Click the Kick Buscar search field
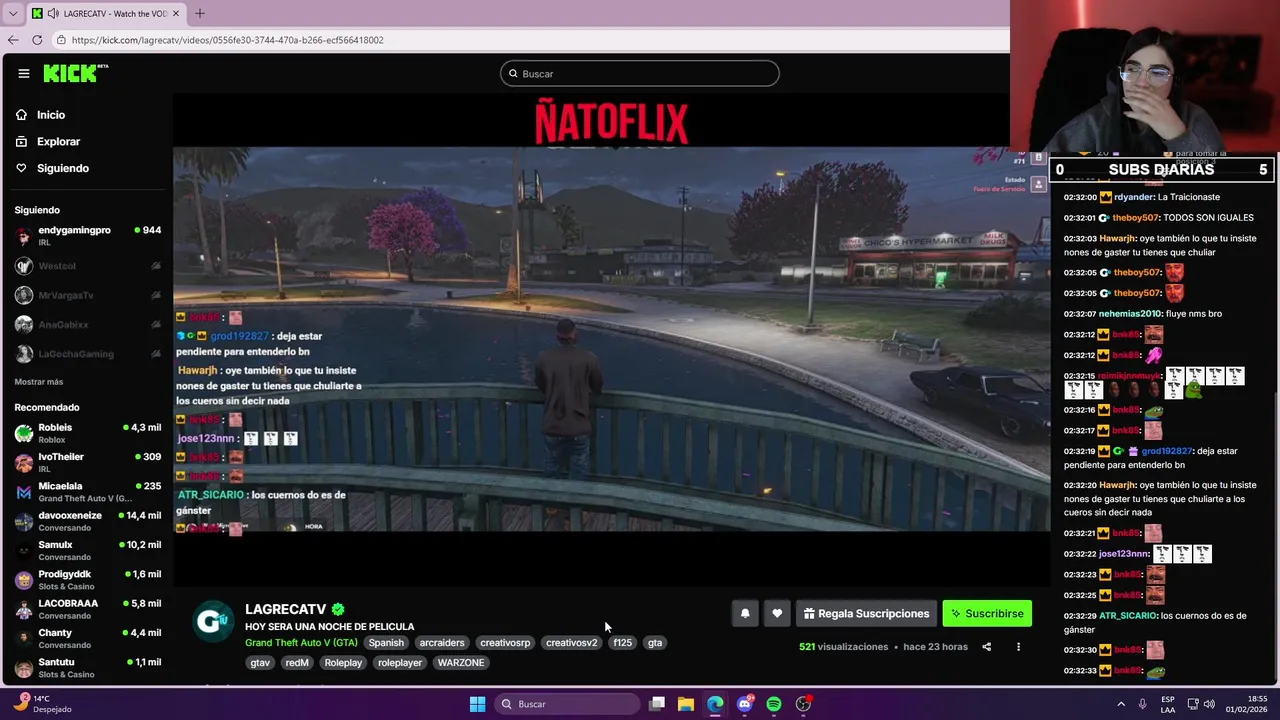 coord(640,74)
